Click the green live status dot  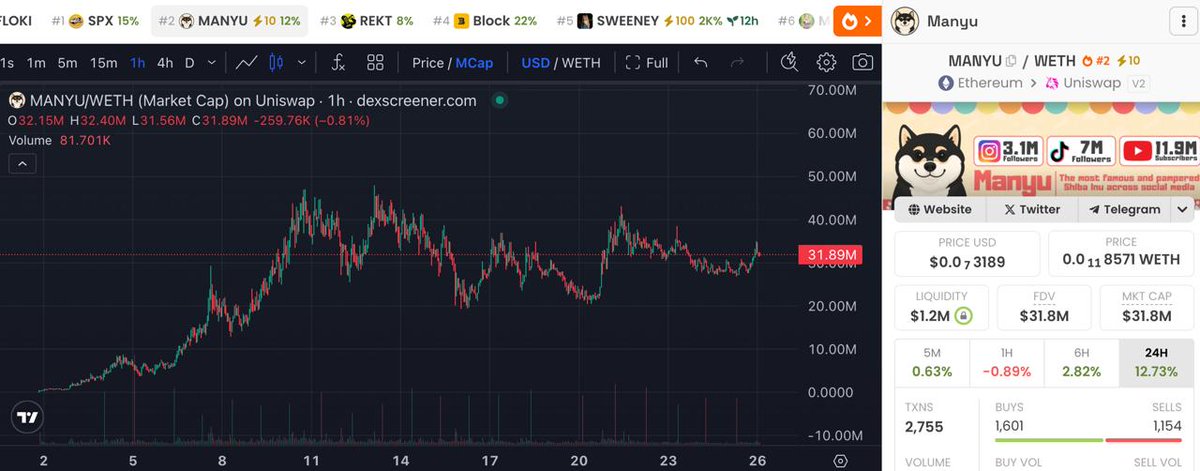click(x=500, y=100)
